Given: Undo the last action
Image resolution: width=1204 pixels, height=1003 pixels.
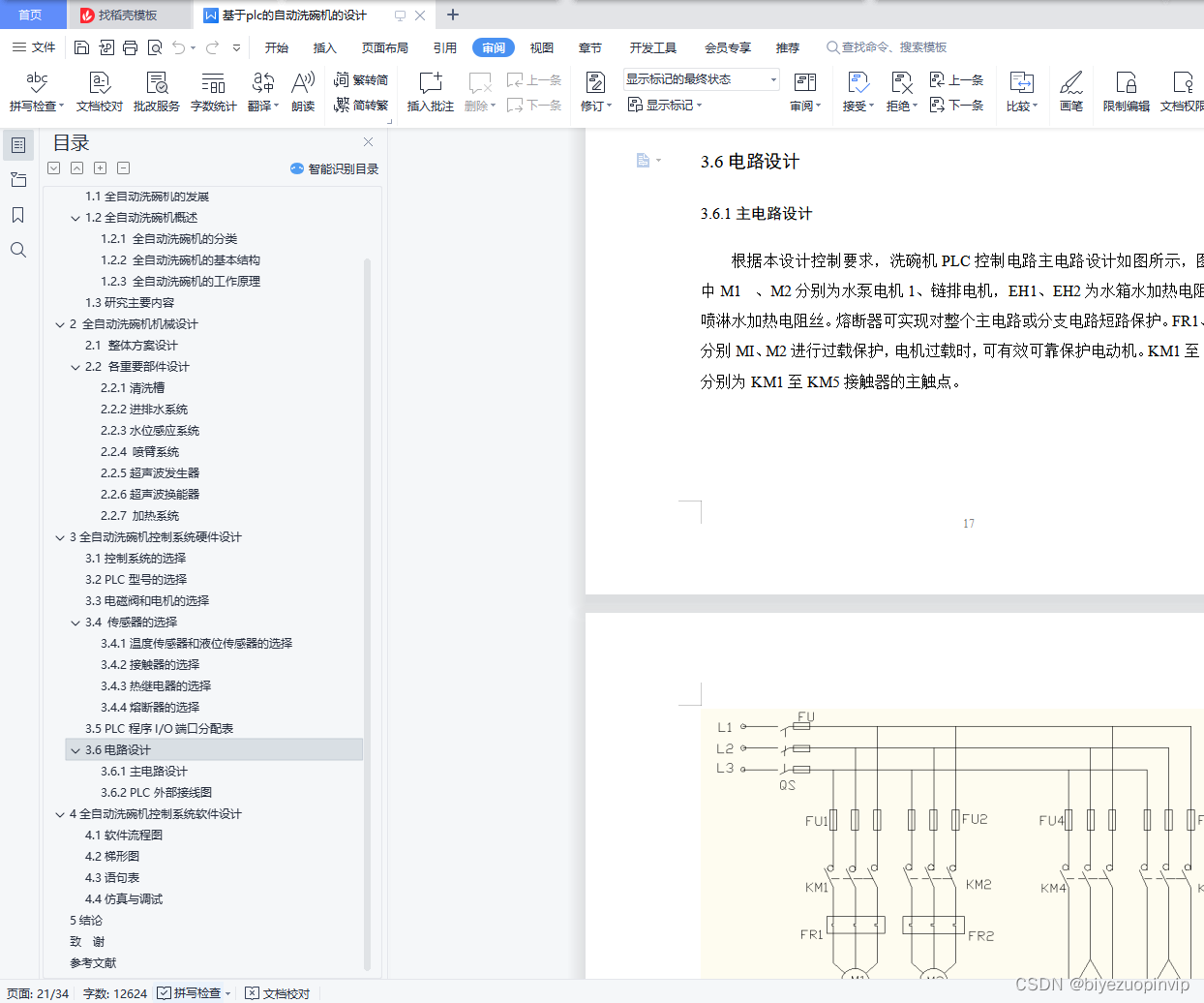Looking at the screenshot, I should [178, 47].
